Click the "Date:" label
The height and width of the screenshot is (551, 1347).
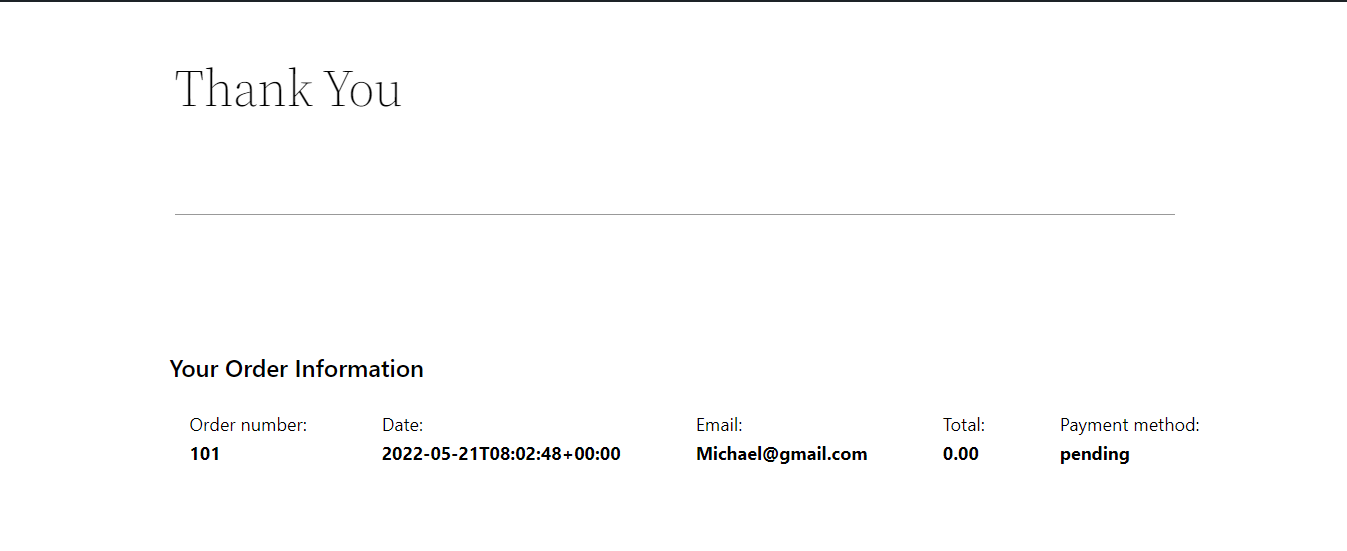402,425
